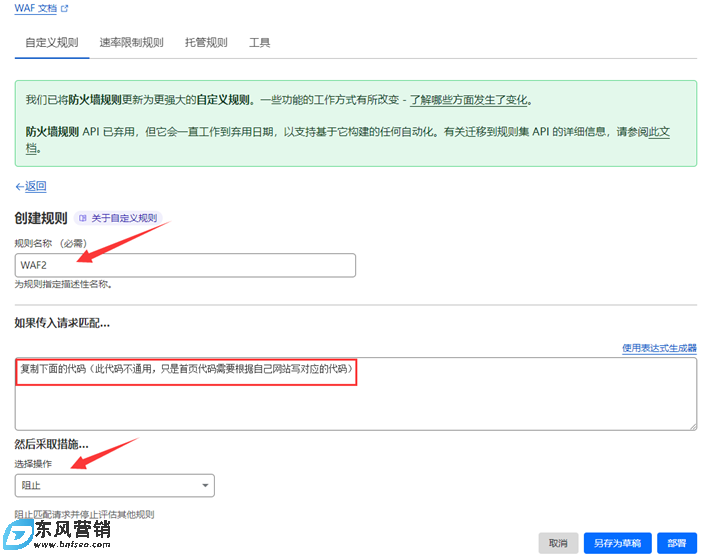Click the 部署 button

677,543
